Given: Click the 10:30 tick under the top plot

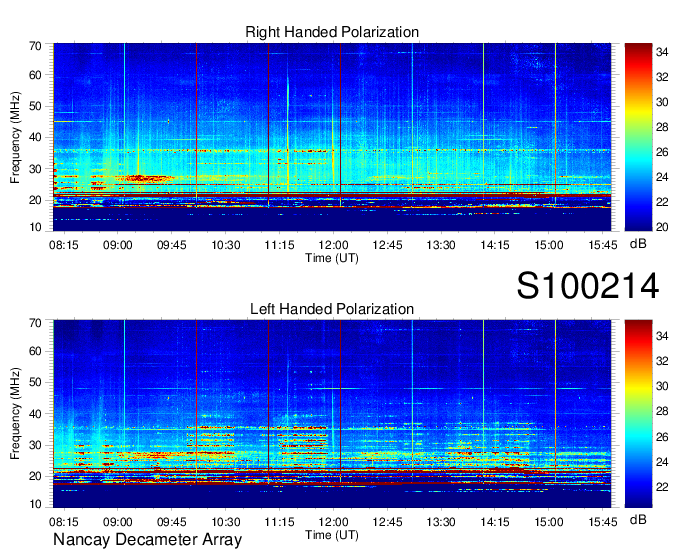Looking at the screenshot, I should point(226,245).
